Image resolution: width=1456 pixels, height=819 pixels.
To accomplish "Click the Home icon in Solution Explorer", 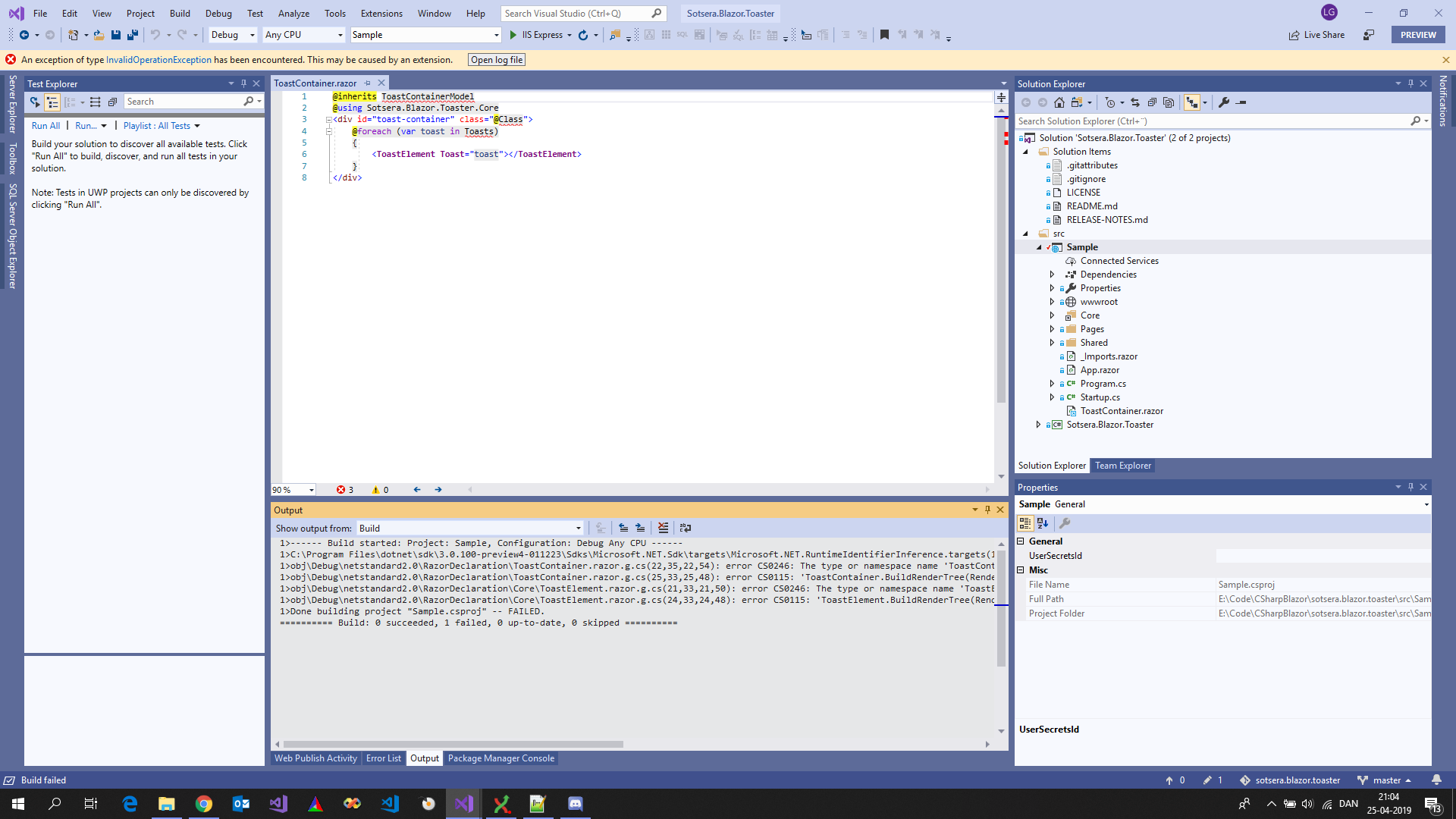I will tap(1059, 102).
